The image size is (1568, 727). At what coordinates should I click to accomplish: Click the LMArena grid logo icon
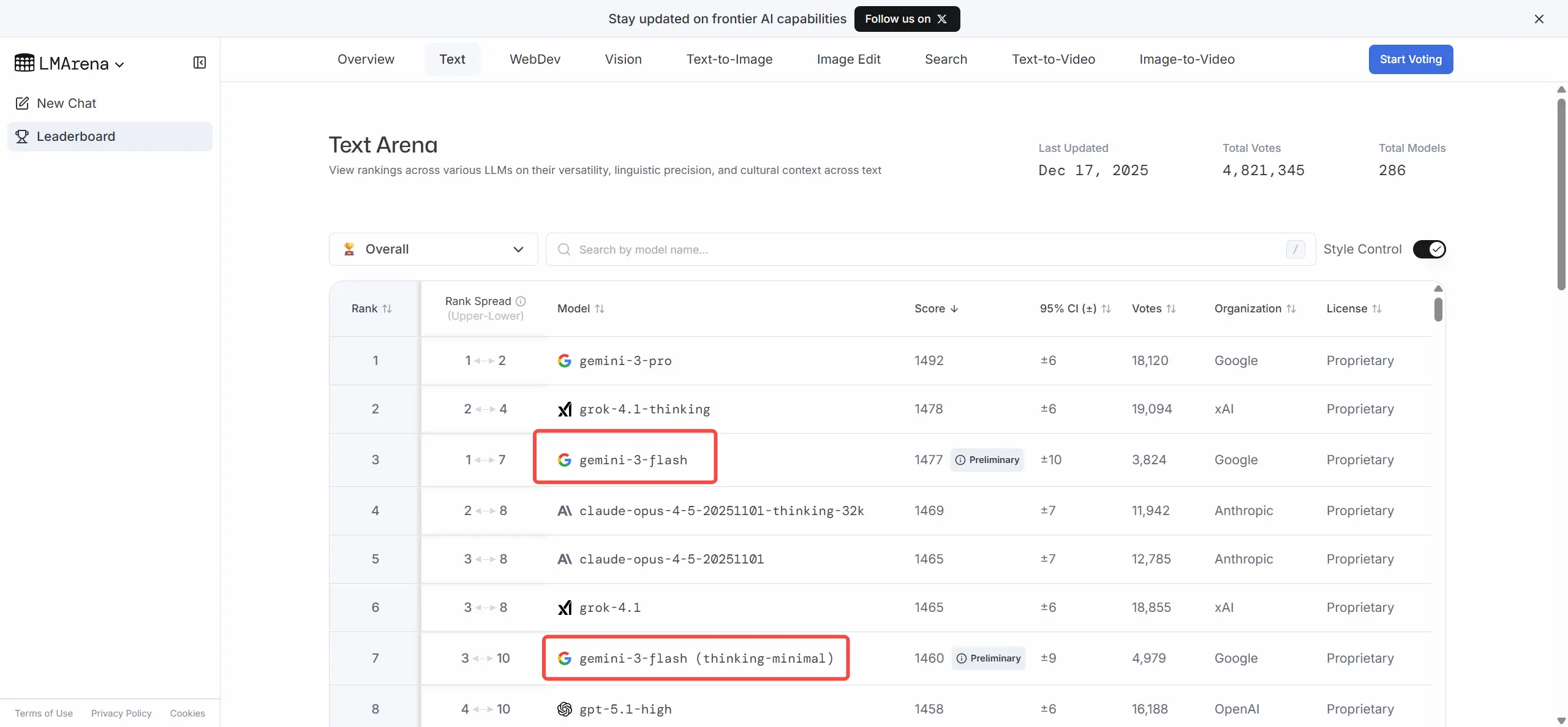point(24,63)
